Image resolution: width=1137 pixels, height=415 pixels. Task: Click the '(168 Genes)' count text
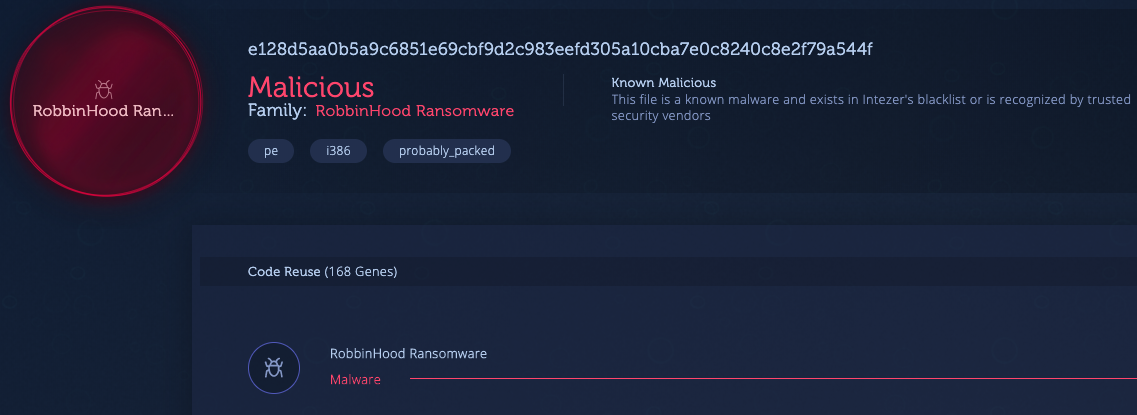pyautogui.click(x=361, y=271)
